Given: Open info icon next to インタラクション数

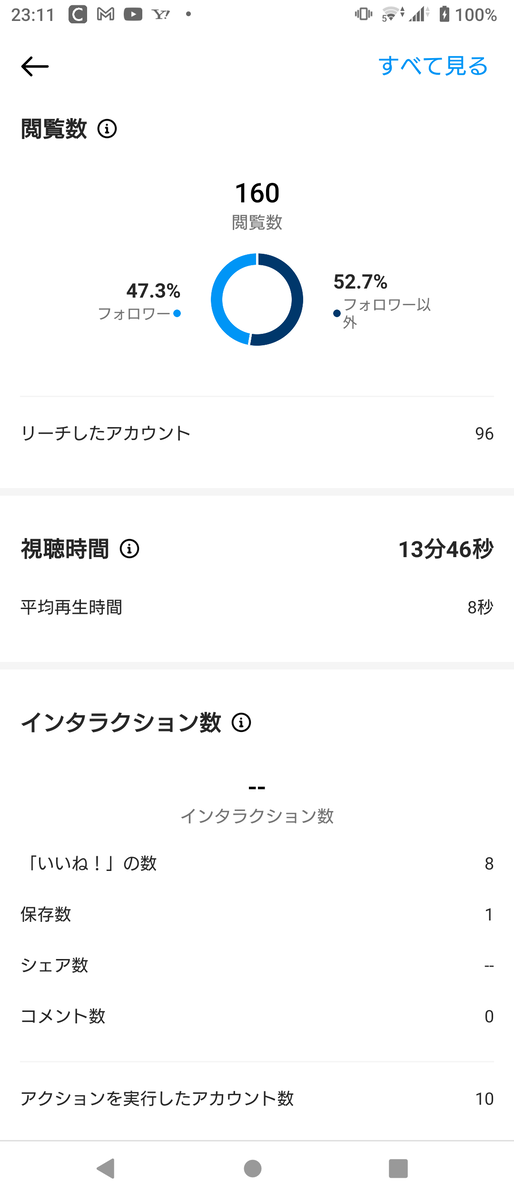Looking at the screenshot, I should click(x=241, y=722).
